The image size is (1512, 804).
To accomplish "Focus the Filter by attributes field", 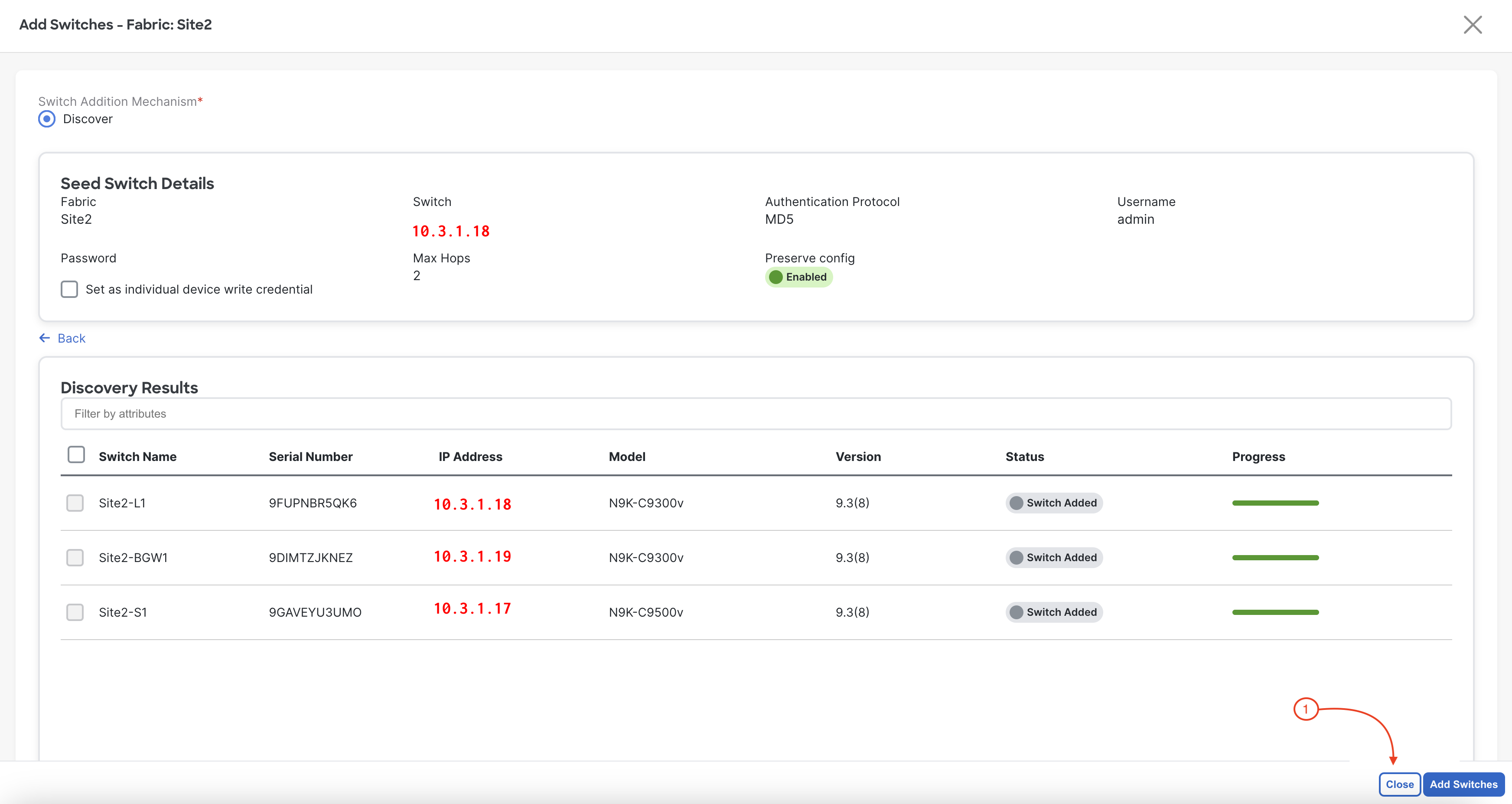I will (756, 413).
